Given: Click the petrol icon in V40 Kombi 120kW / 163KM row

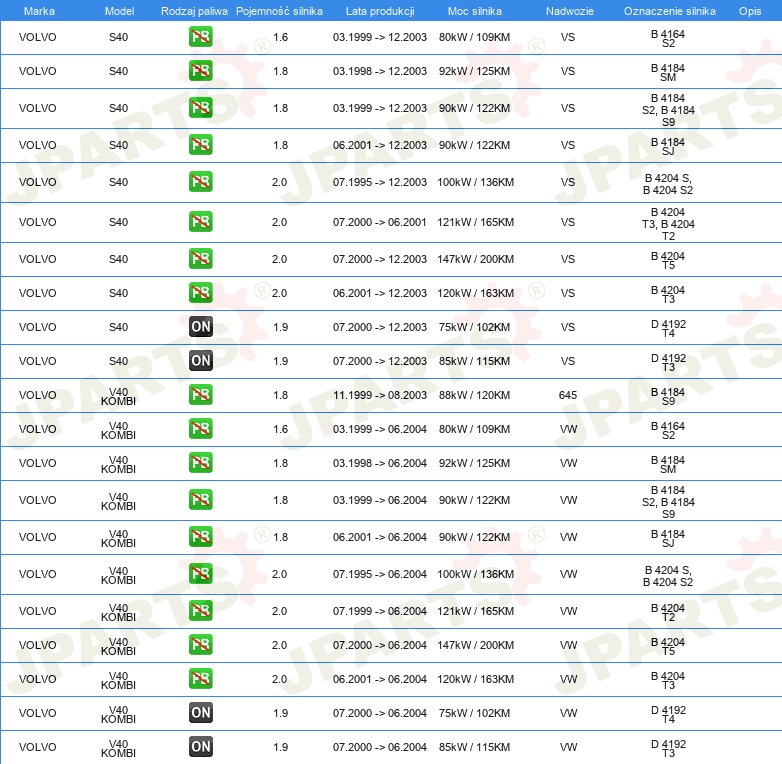Looking at the screenshot, I should pos(200,679).
